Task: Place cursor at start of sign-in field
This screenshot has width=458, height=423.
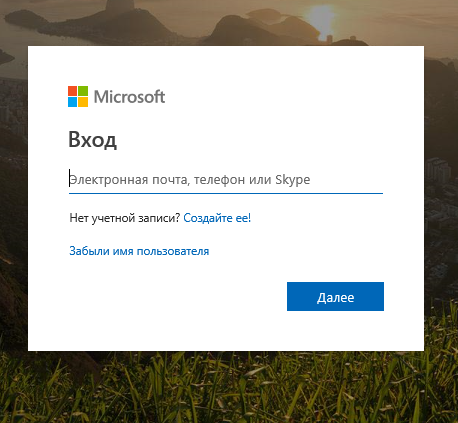Action: (x=70, y=178)
